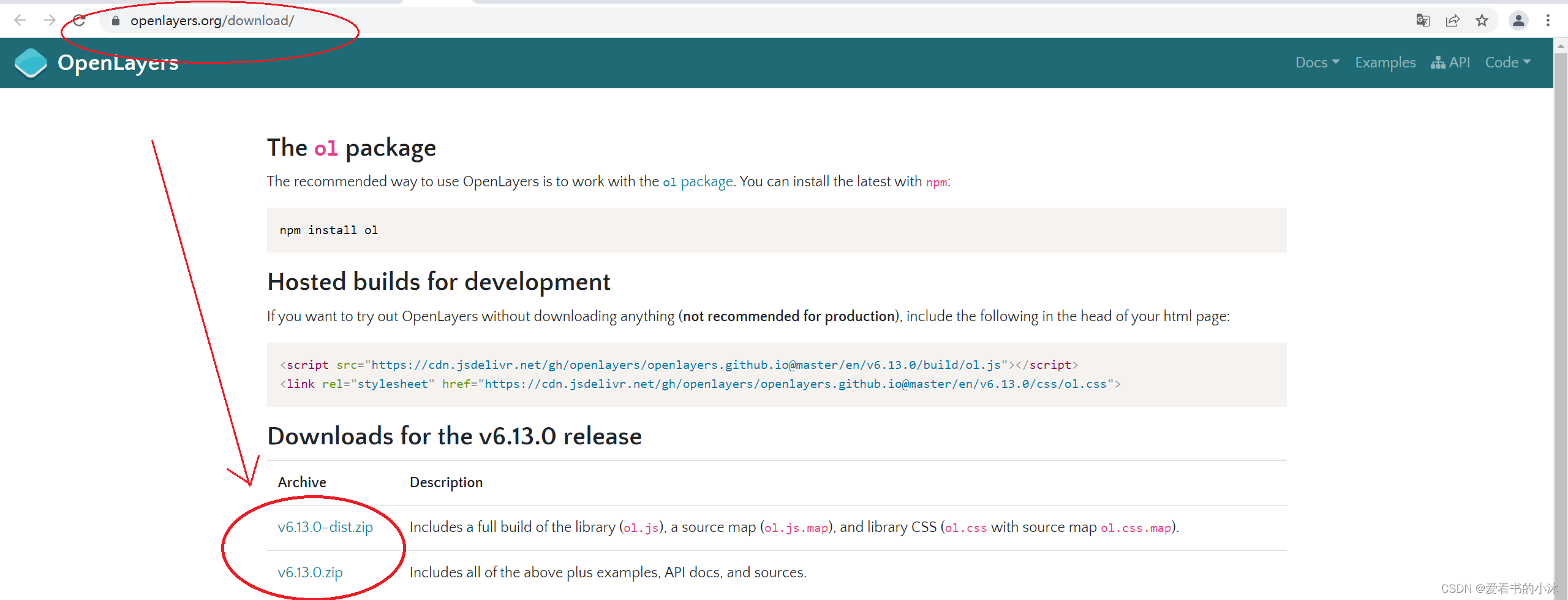Click the vertical page scrollbar

[x=1561, y=306]
